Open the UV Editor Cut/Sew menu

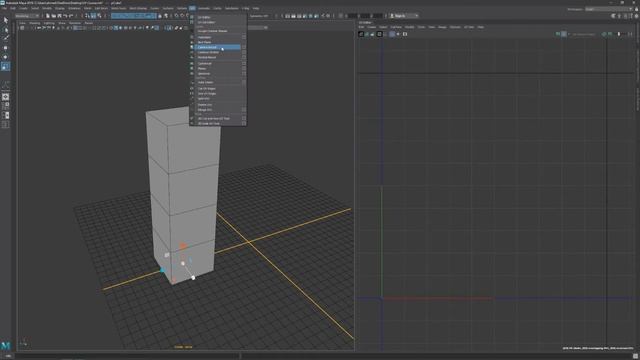(396, 27)
